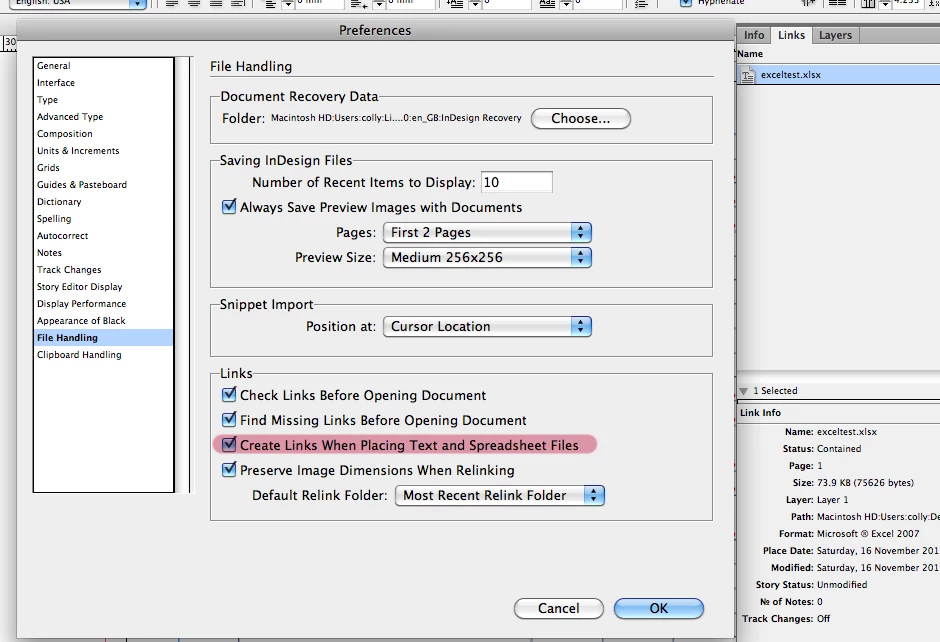
Task: Select Story Editor Display category
Action: (103, 287)
